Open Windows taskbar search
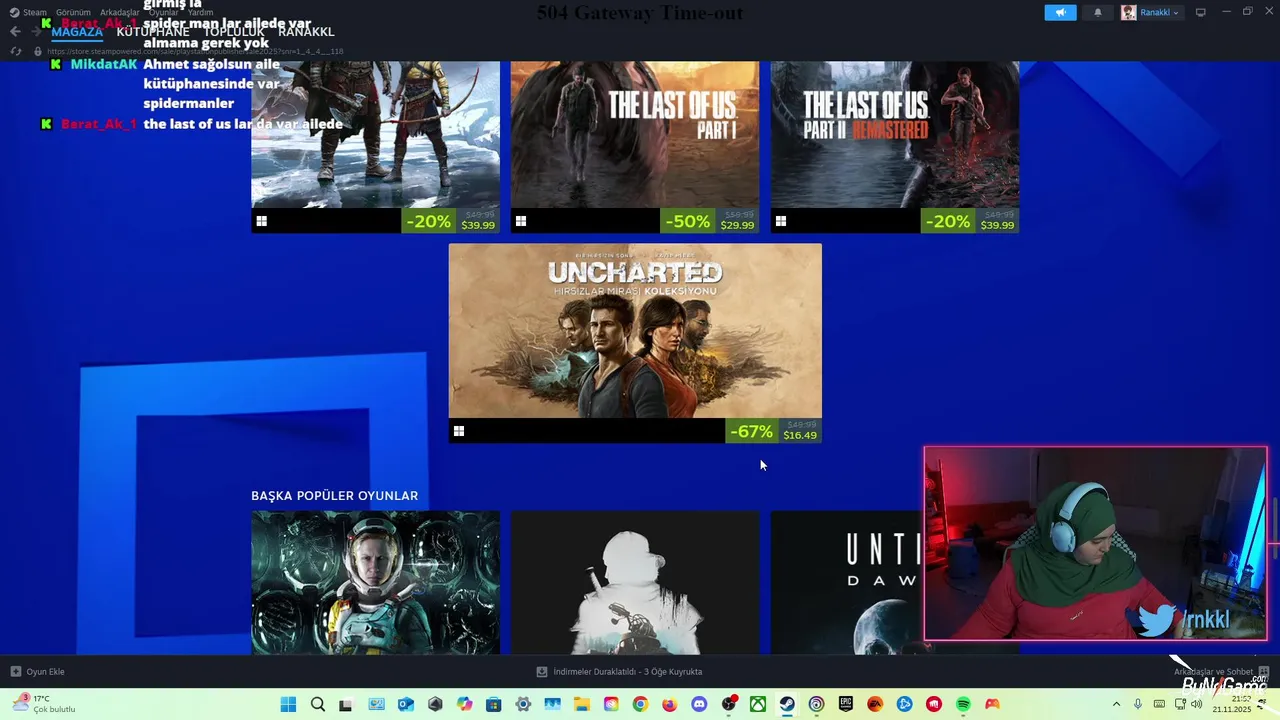Viewport: 1280px width, 720px height. pos(318,704)
